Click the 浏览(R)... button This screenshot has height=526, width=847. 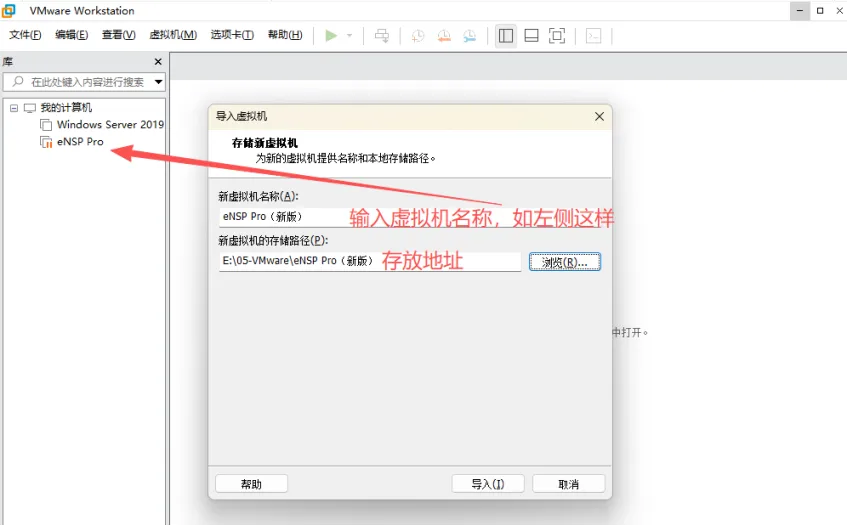tap(565, 262)
